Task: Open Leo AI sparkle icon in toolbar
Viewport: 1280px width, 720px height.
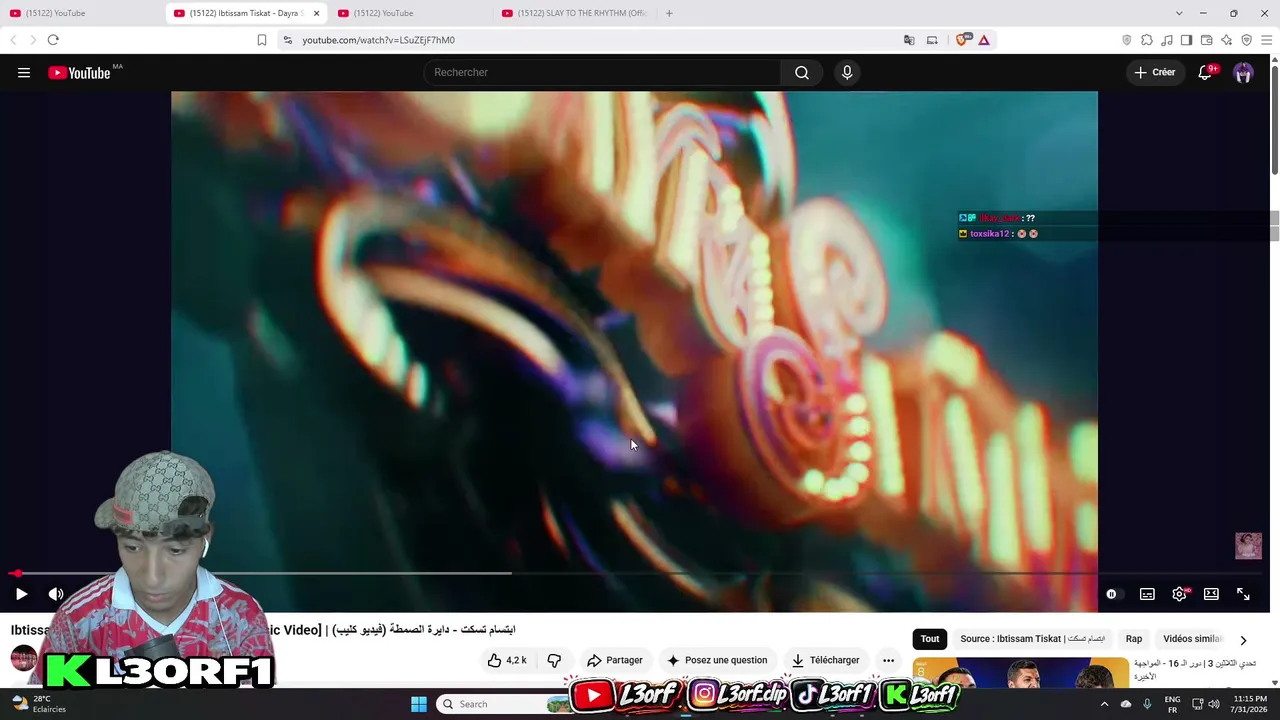Action: 1226,40
